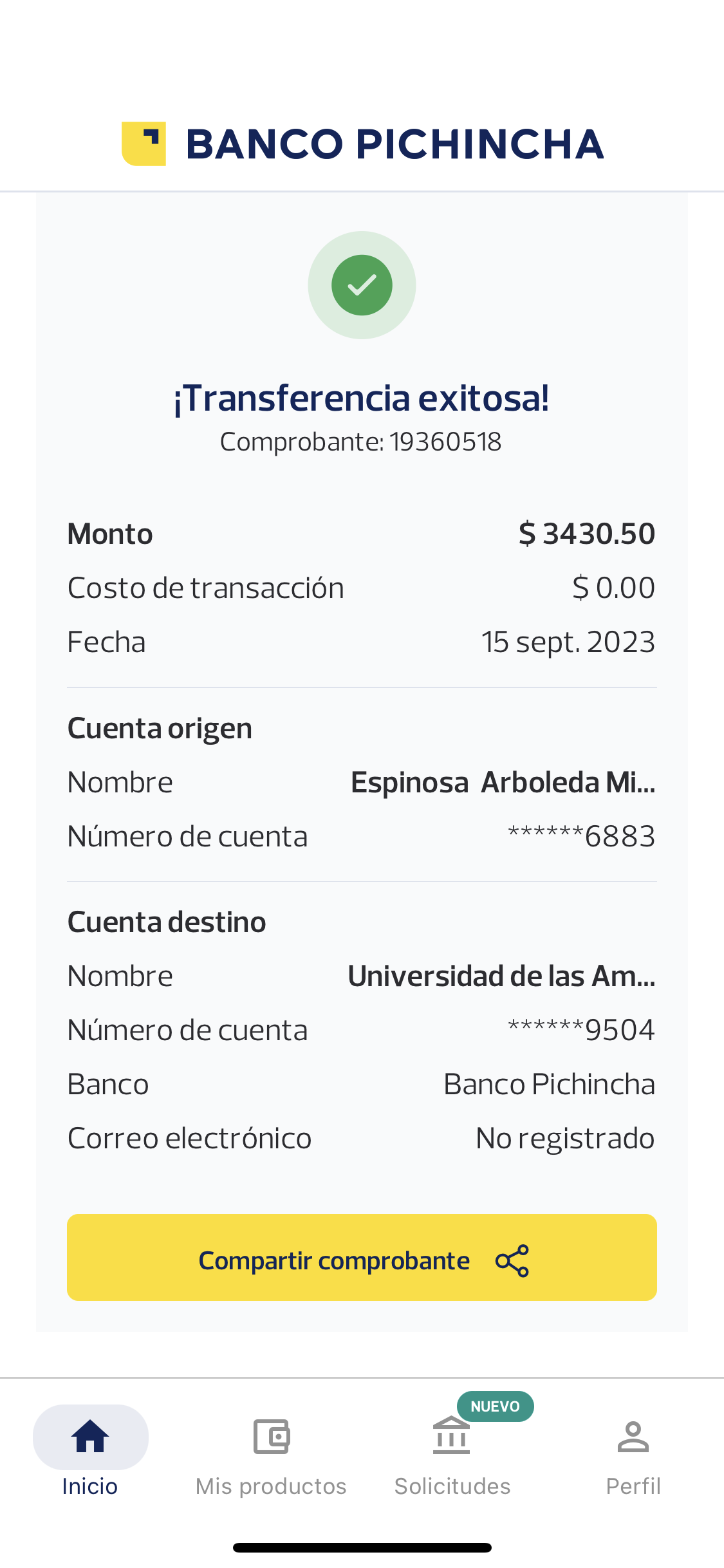Image resolution: width=724 pixels, height=1568 pixels.
Task: Tap the Banco Pichincha yellow logo icon
Action: pyautogui.click(x=144, y=144)
